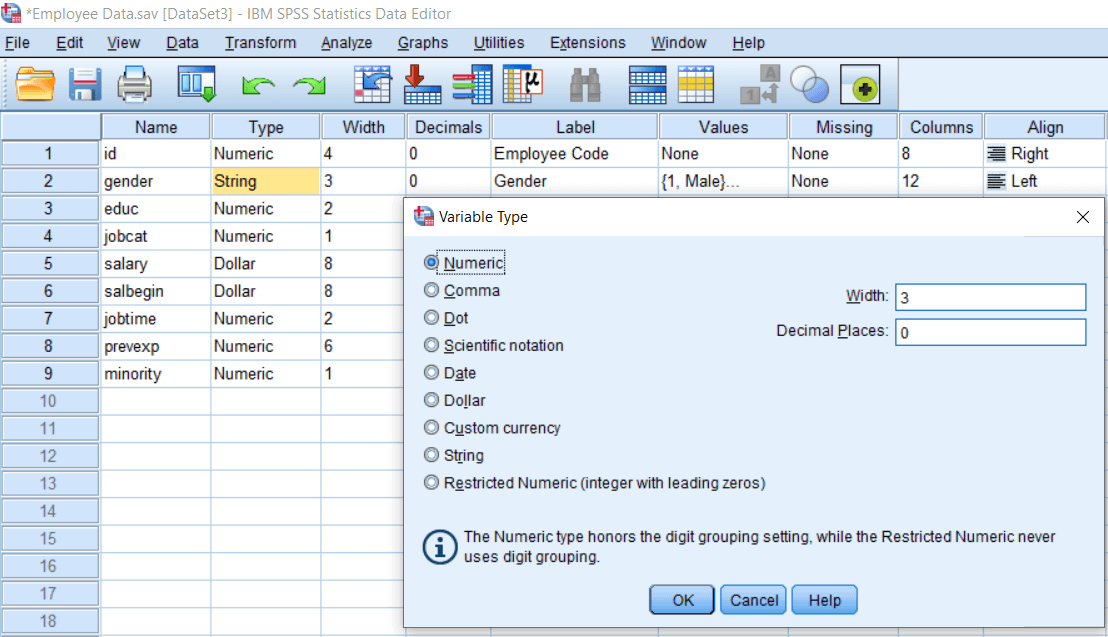Open the Variables info icon

(x=472, y=84)
